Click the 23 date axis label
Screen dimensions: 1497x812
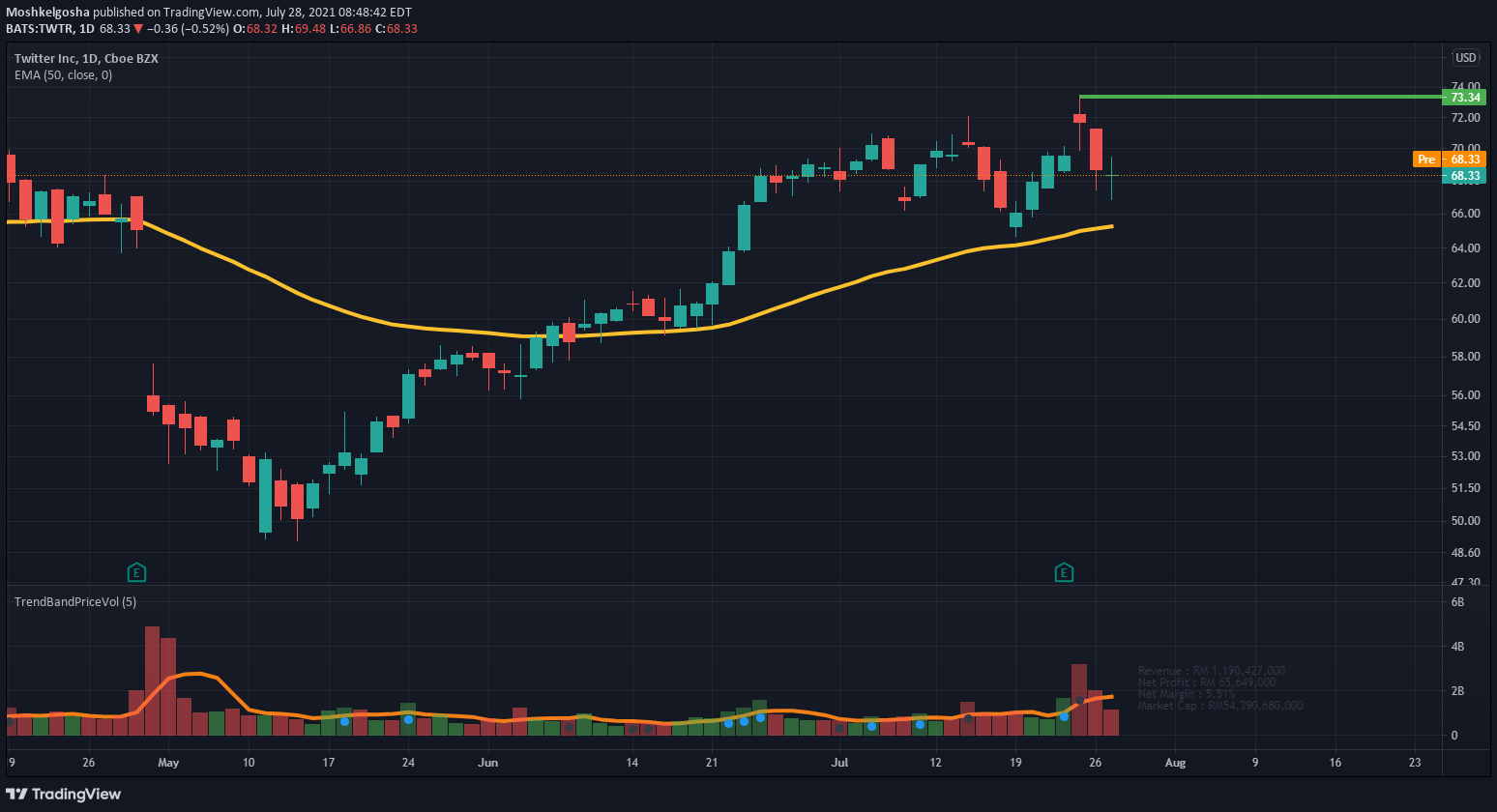(1415, 763)
